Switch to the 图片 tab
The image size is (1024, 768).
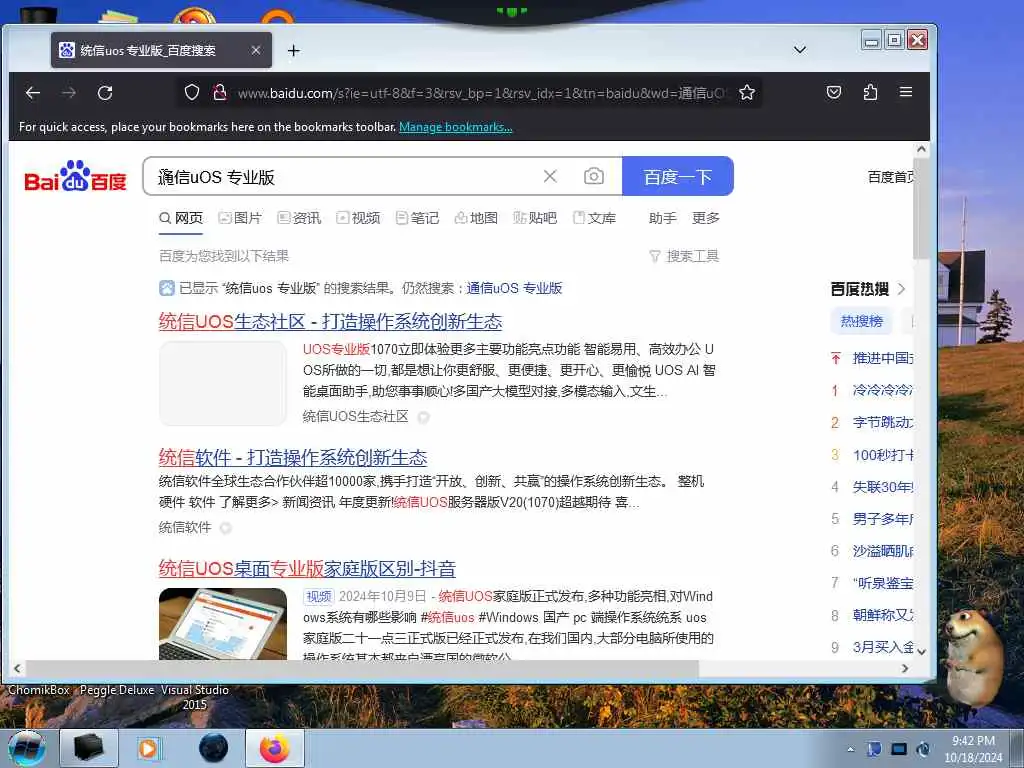(x=240, y=218)
